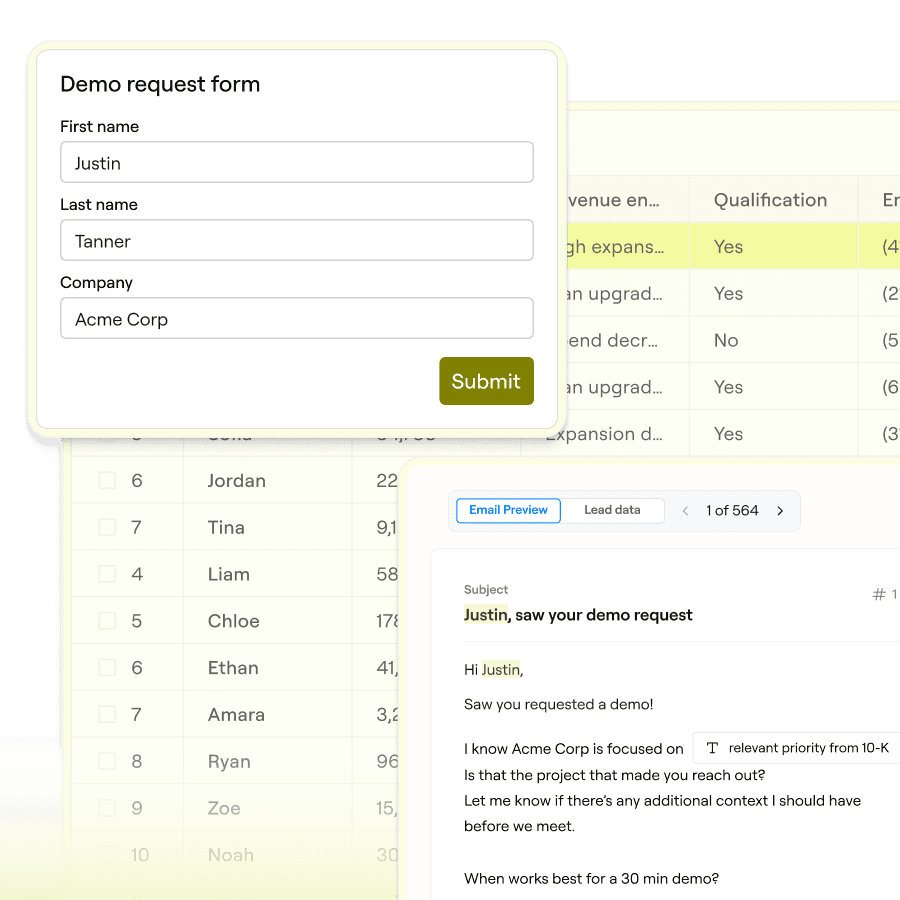Image resolution: width=900 pixels, height=900 pixels.
Task: Open the 'relevant priority from 10-K' variable chip
Action: click(797, 748)
